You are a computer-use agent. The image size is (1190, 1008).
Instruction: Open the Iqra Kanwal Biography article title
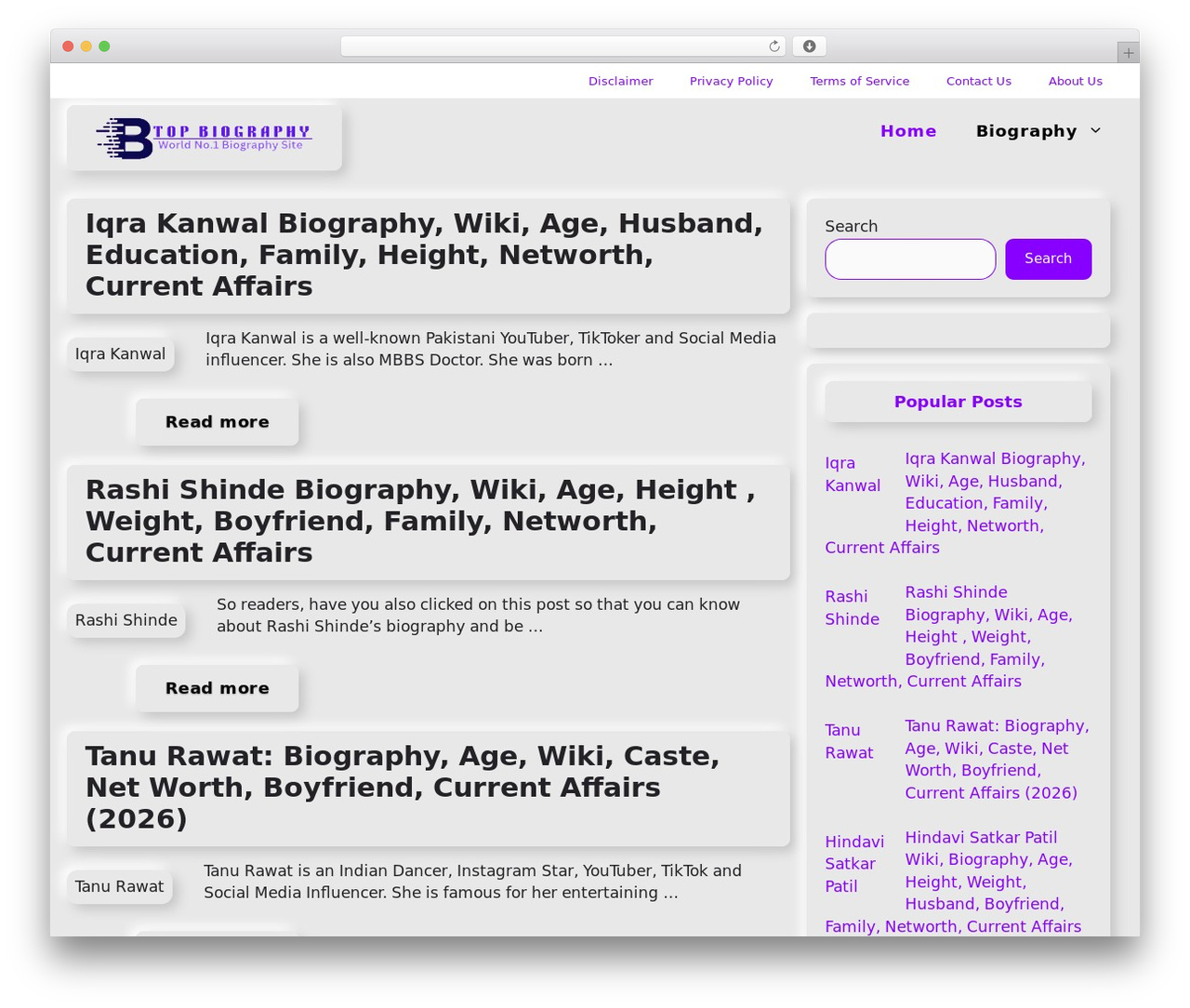(424, 255)
